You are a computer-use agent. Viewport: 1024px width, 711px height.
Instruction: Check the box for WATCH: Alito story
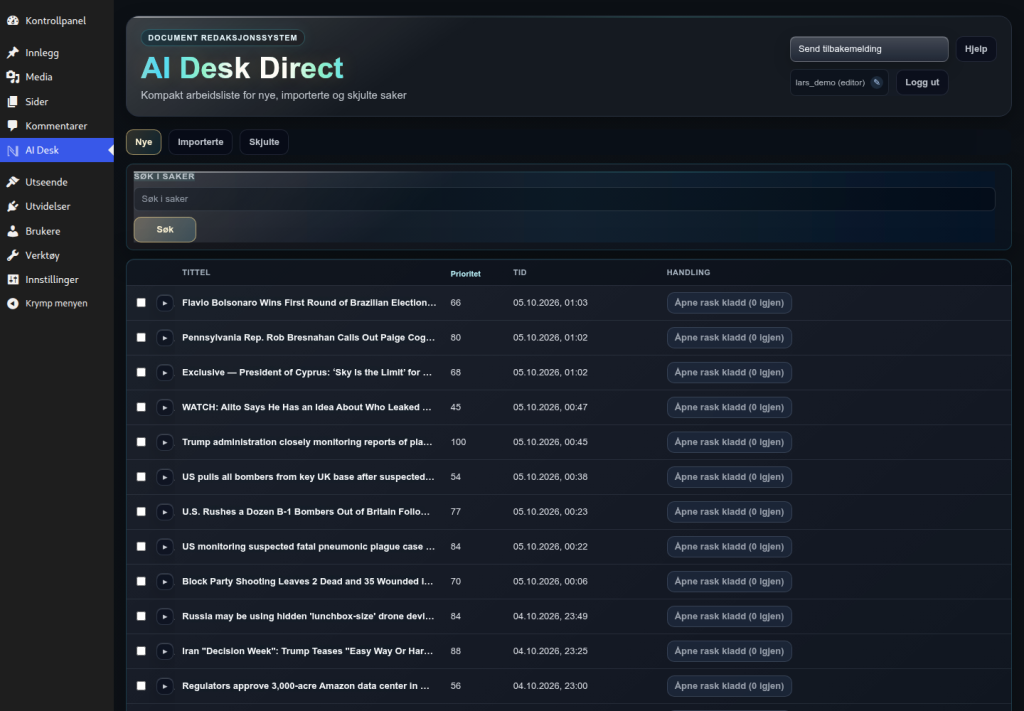[141, 407]
